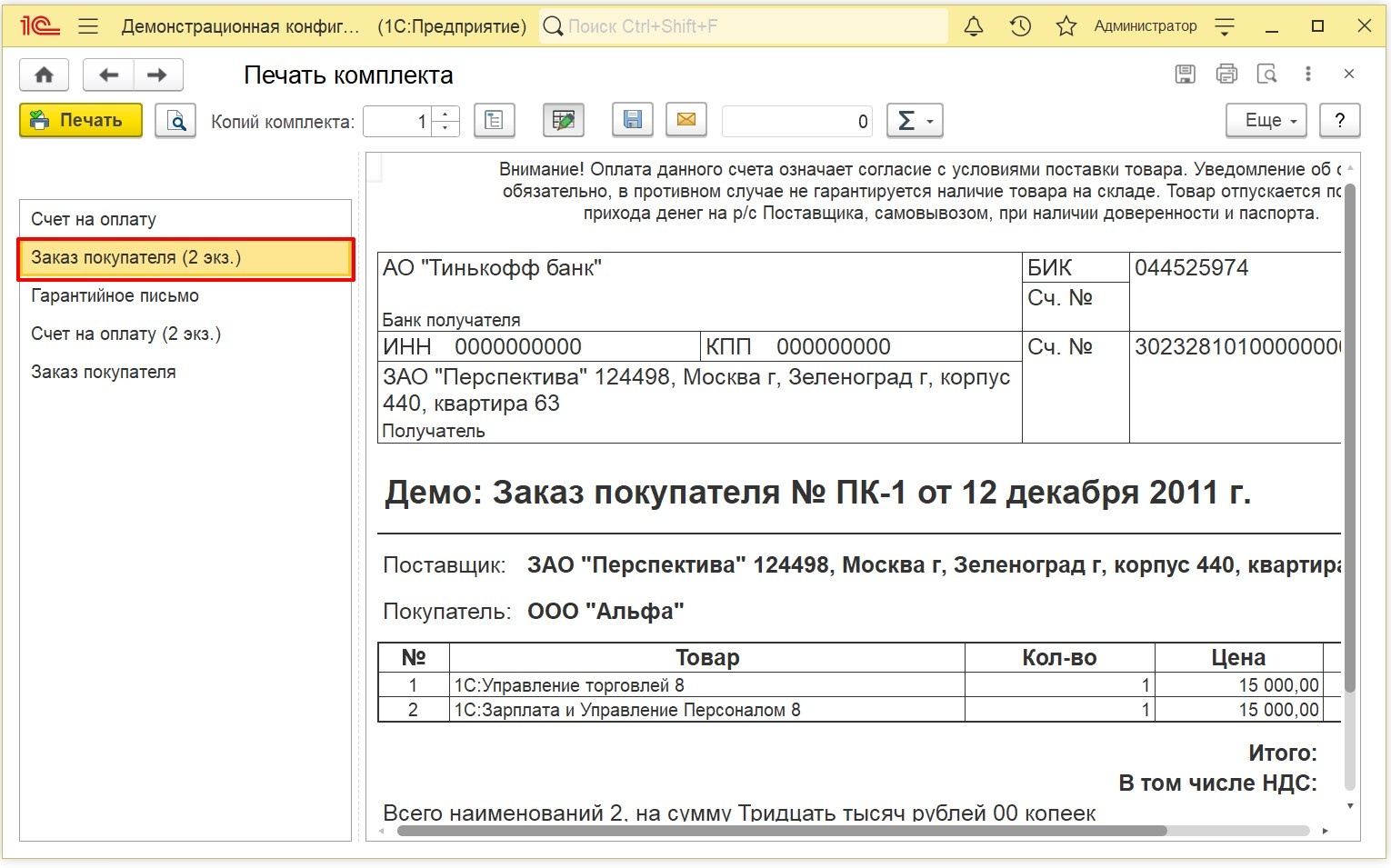Image resolution: width=1391 pixels, height=868 pixels.
Task: Open the top-right print preview icon
Action: coord(1266,75)
